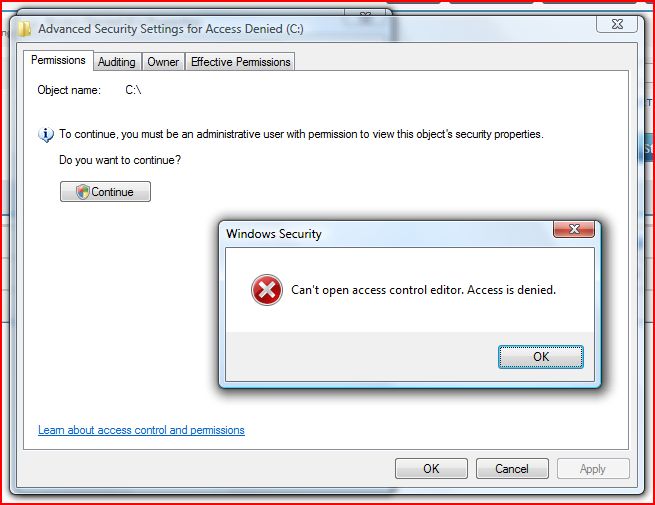655x505 pixels.
Task: Click the Continue button
Action: [105, 192]
